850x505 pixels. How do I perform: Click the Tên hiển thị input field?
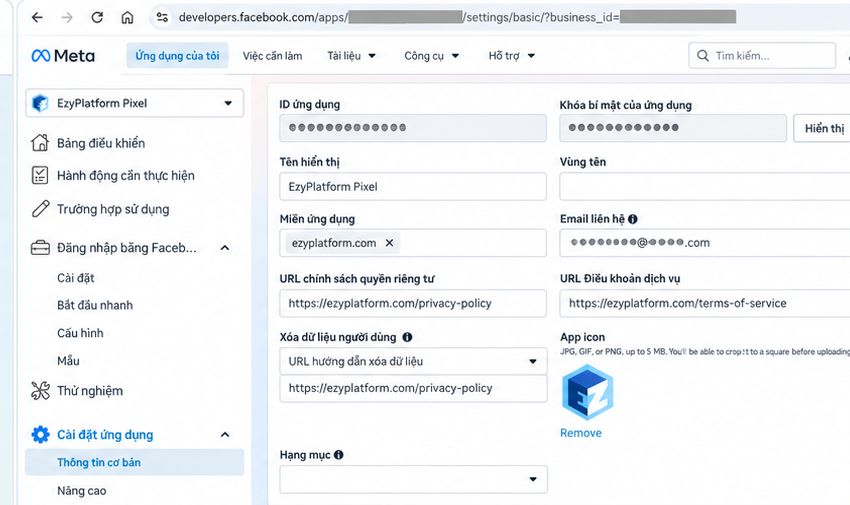(413, 186)
